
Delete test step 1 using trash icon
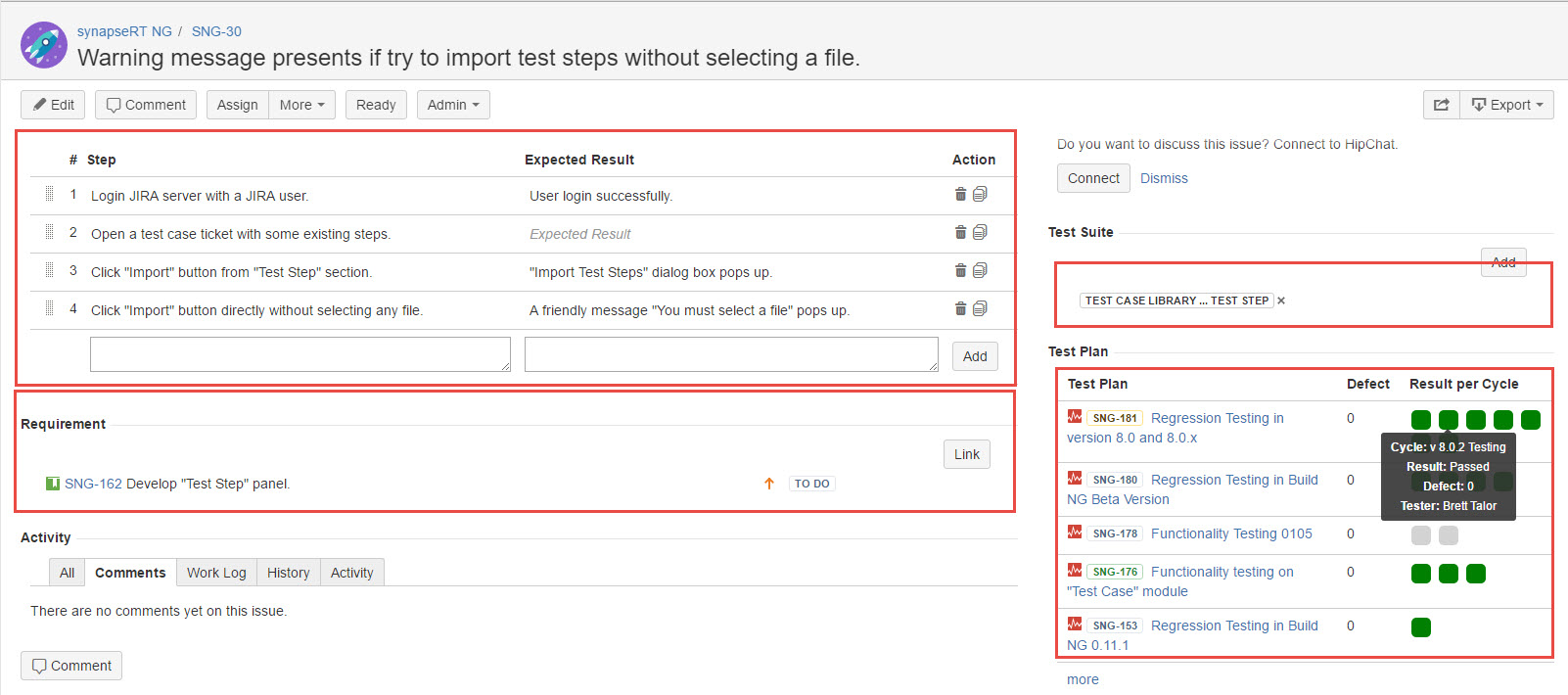[960, 195]
